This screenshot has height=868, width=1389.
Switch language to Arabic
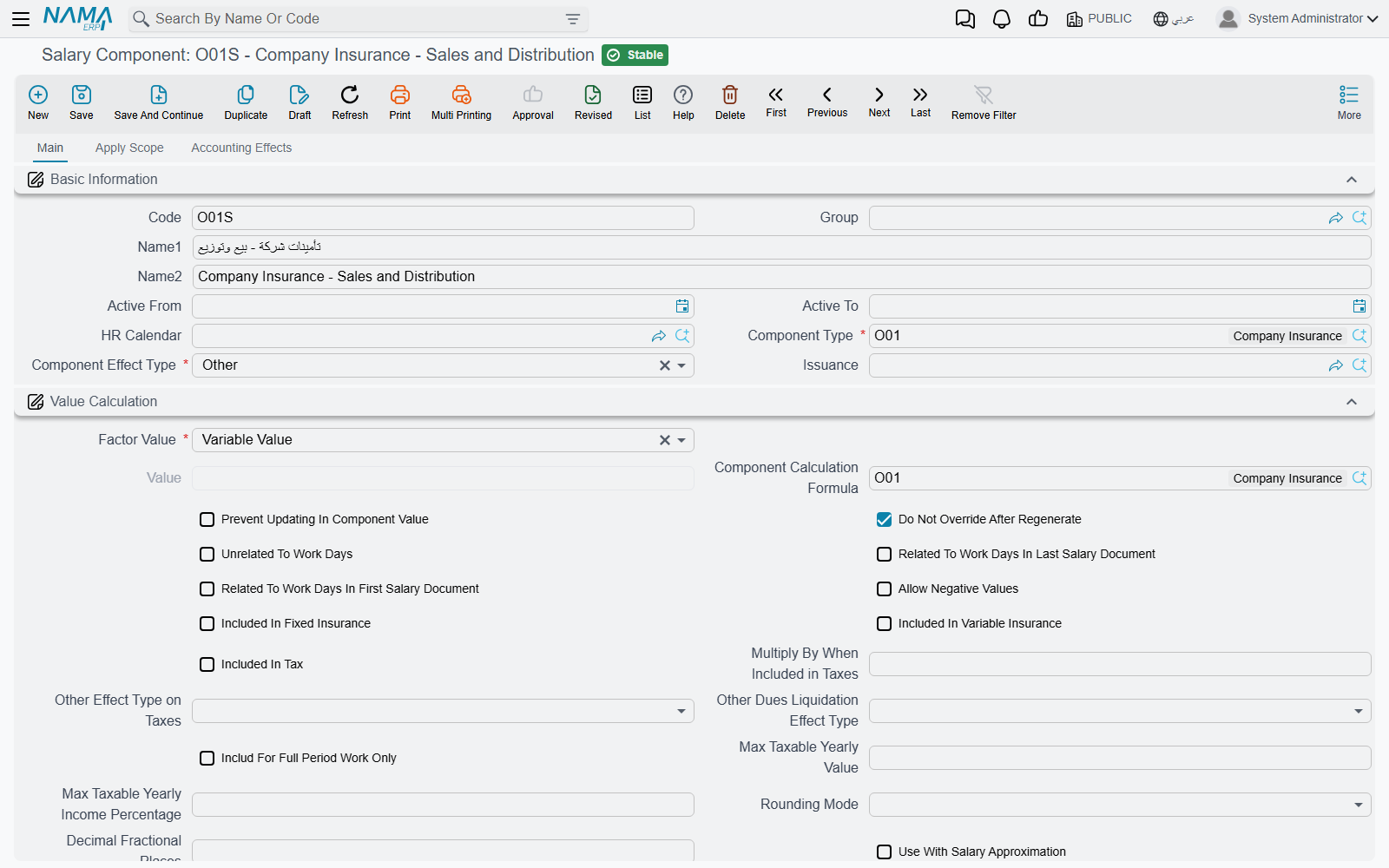click(1174, 19)
